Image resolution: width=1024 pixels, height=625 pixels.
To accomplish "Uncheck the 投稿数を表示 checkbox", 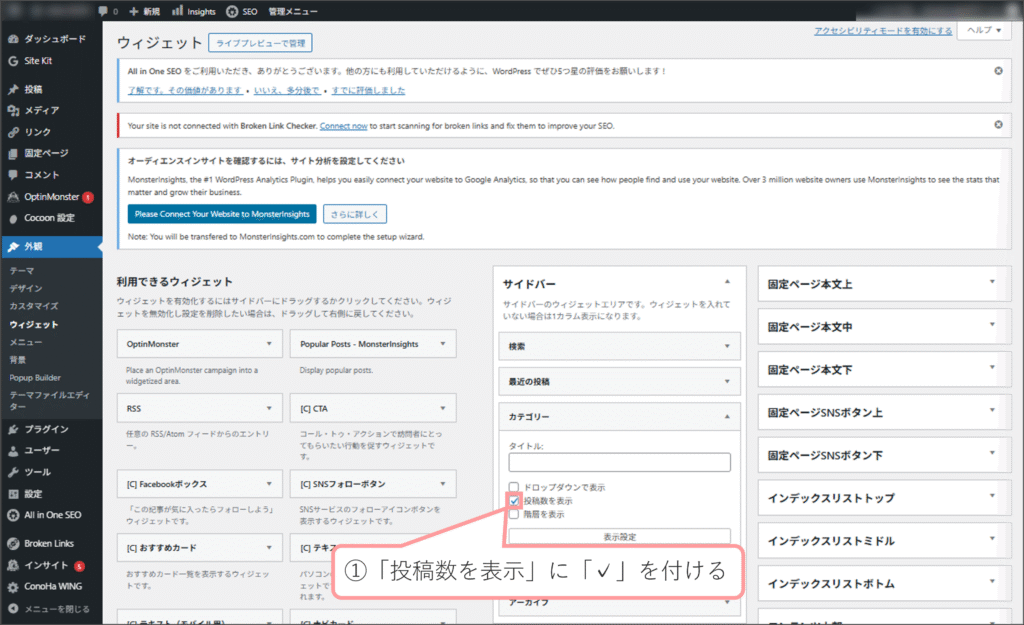I will tap(514, 501).
